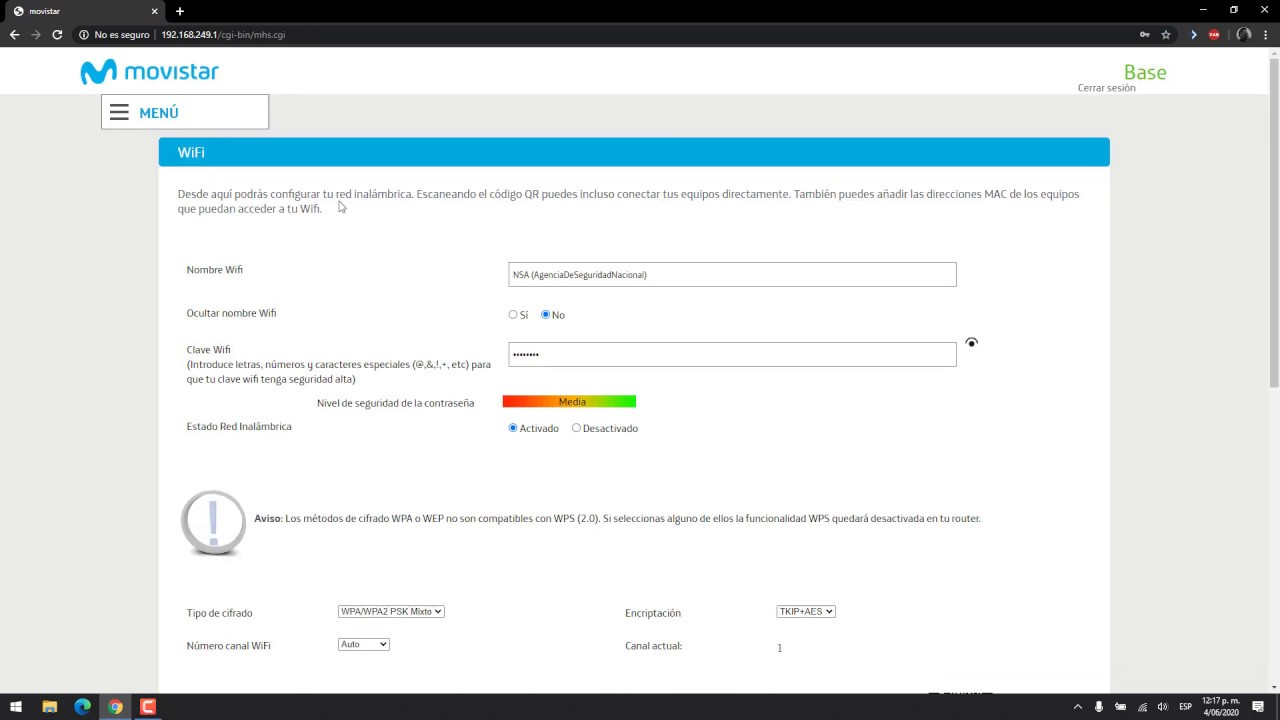Viewport: 1280px width, 720px height.
Task: Open the Windows notification center icon
Action: point(1258,707)
